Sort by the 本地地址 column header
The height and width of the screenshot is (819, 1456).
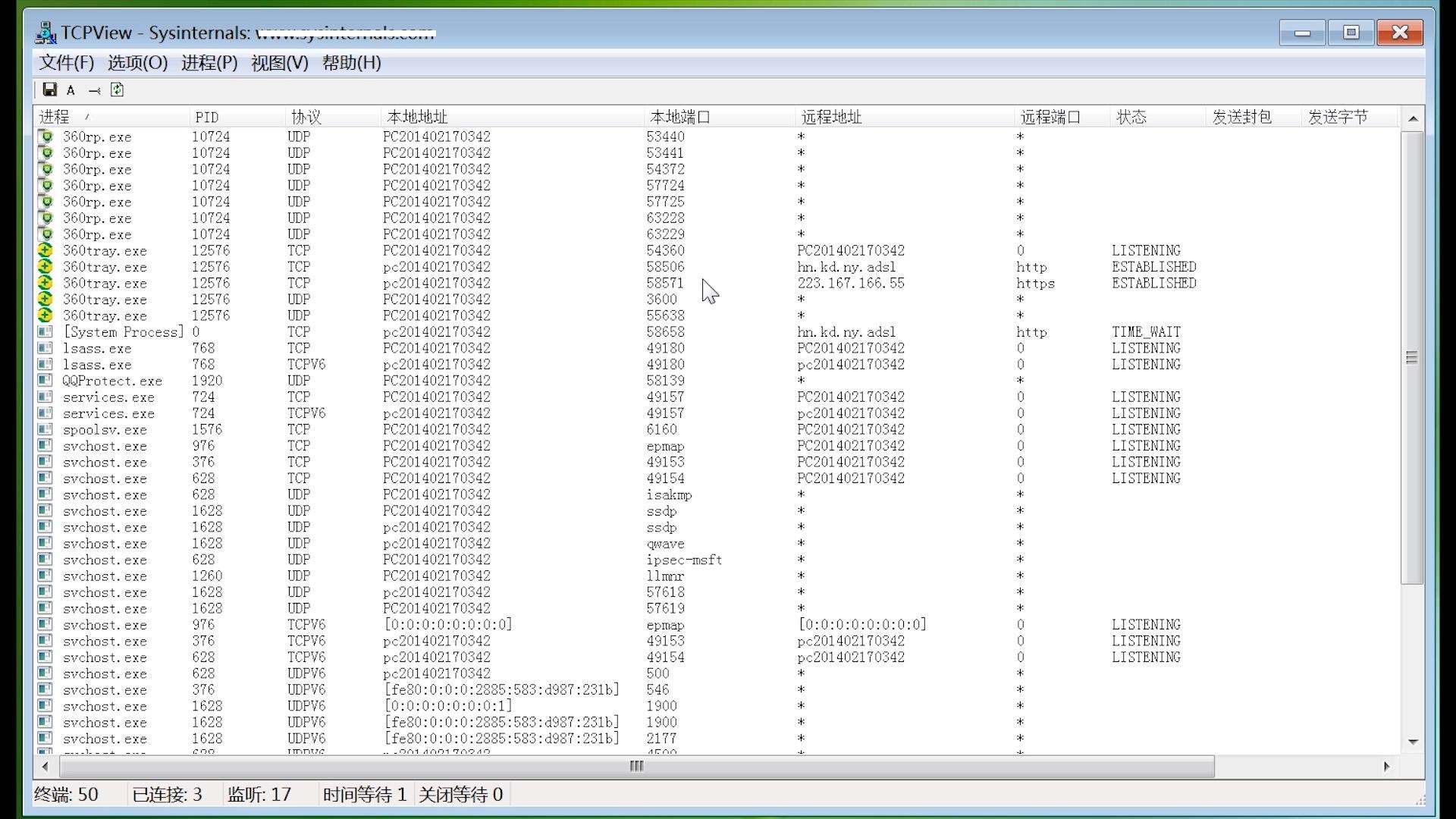[x=513, y=117]
